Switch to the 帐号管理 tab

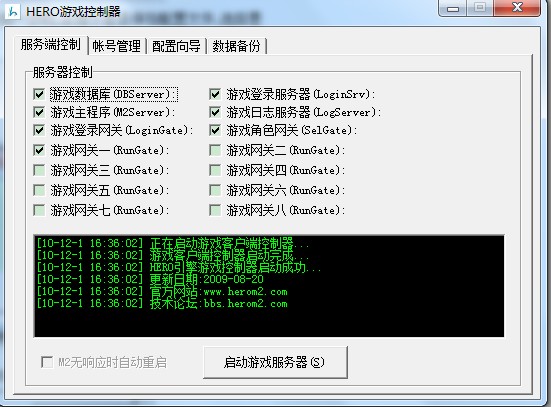pyautogui.click(x=116, y=46)
